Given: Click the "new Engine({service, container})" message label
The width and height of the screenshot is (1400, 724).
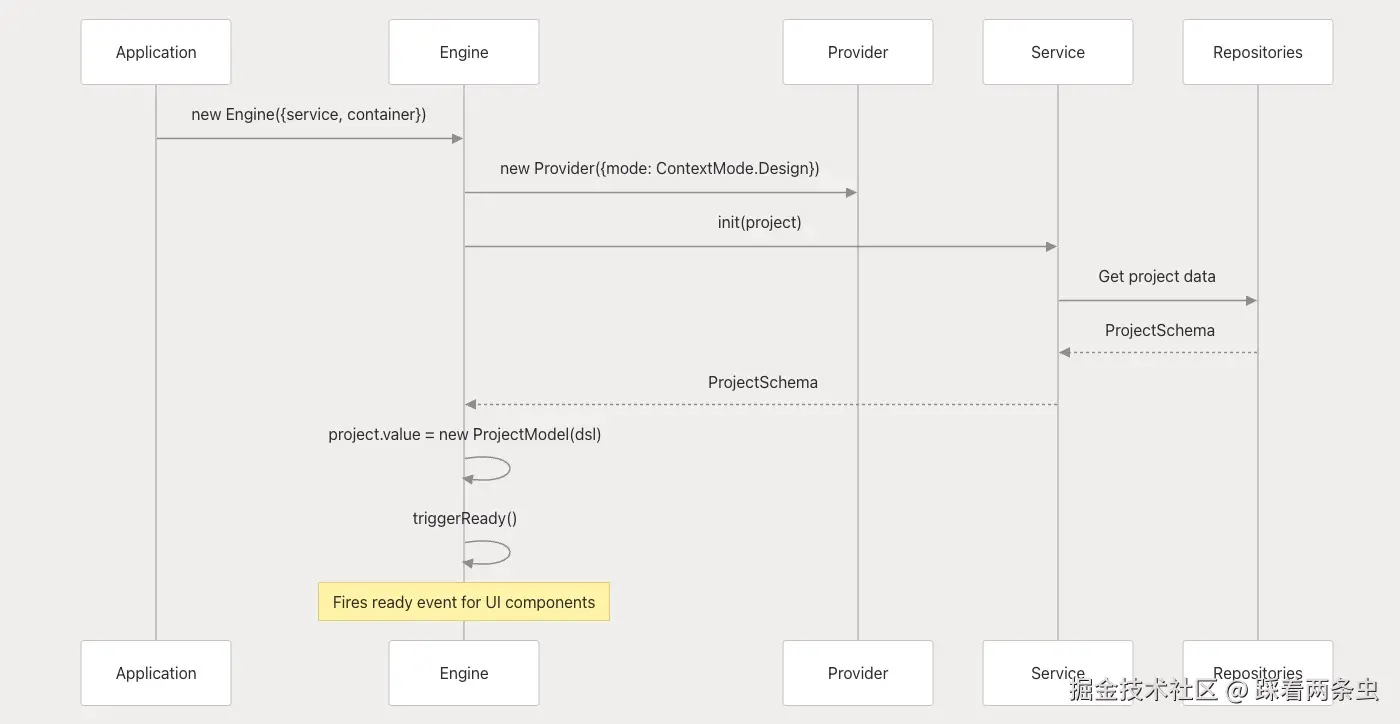Looking at the screenshot, I should click(x=309, y=114).
